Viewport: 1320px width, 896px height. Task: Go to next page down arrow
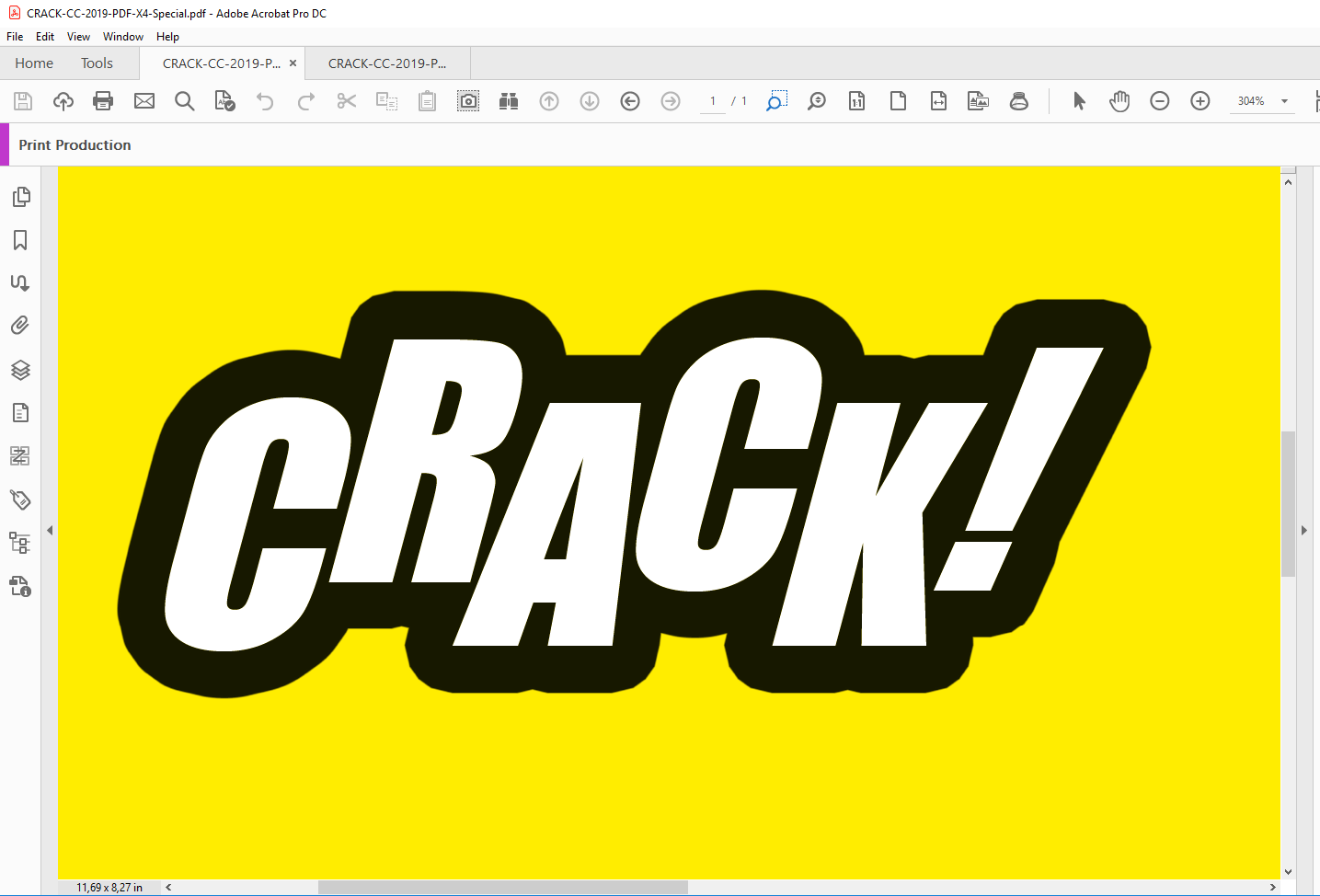point(590,101)
